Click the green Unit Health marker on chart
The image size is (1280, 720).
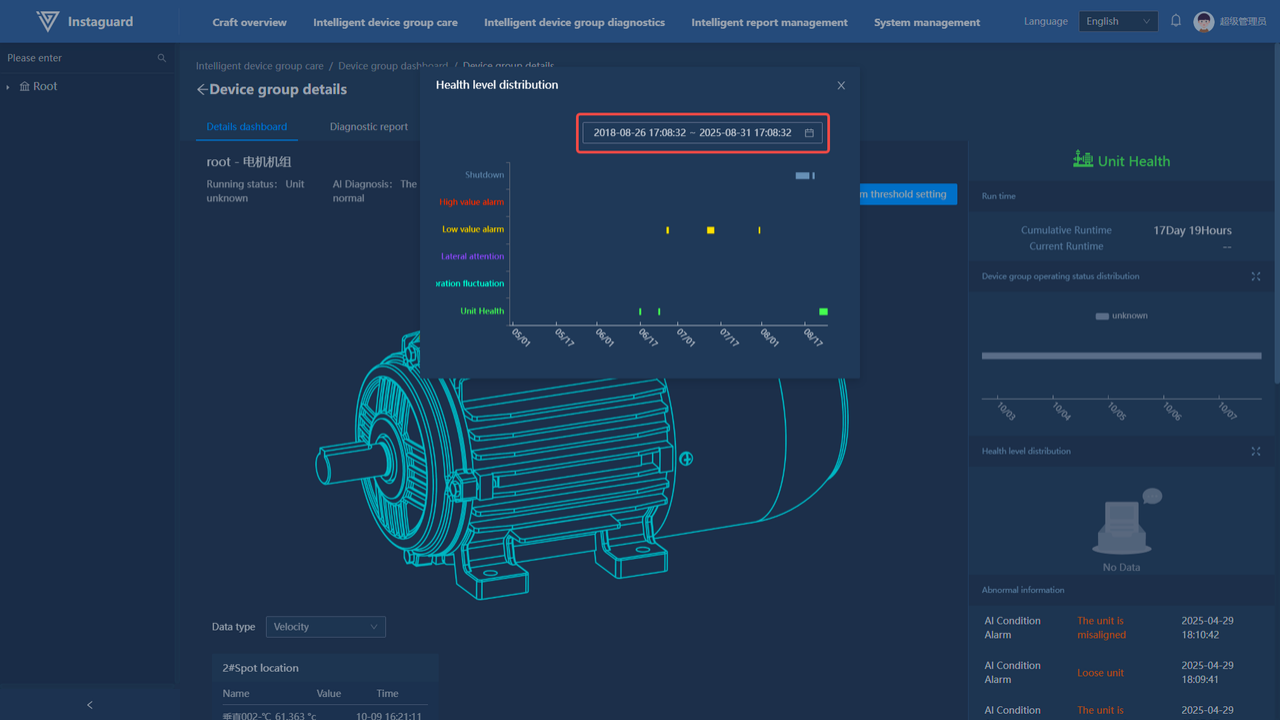pyautogui.click(x=823, y=312)
